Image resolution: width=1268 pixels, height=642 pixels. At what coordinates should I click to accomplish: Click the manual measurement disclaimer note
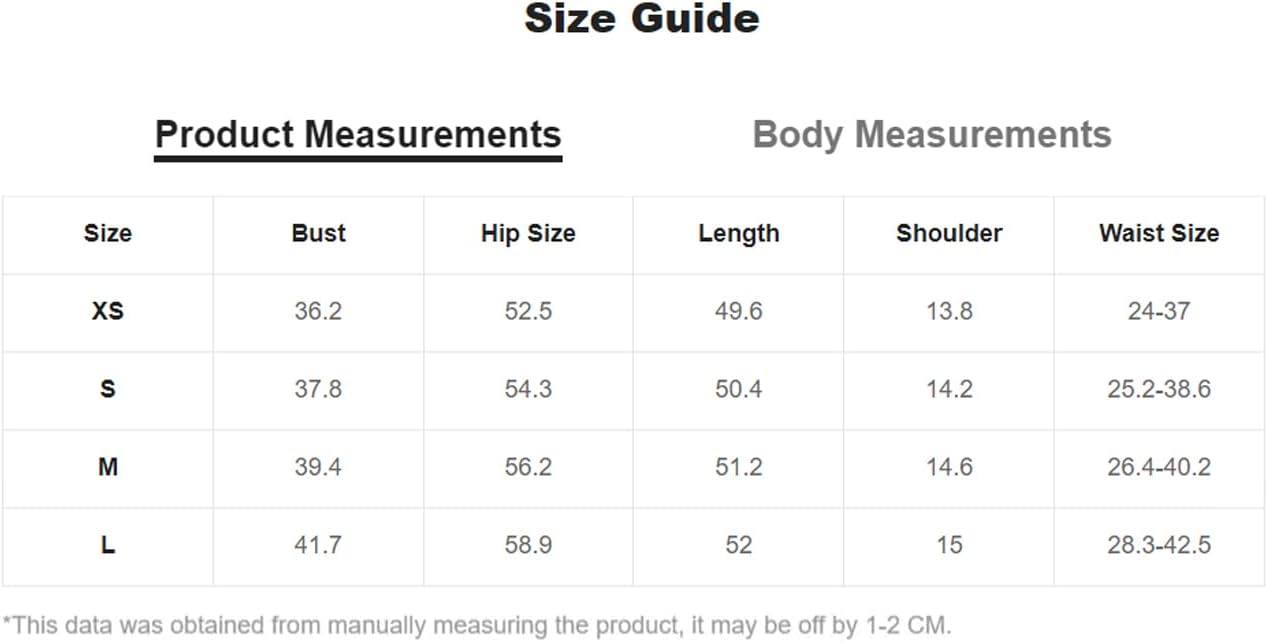point(476,626)
